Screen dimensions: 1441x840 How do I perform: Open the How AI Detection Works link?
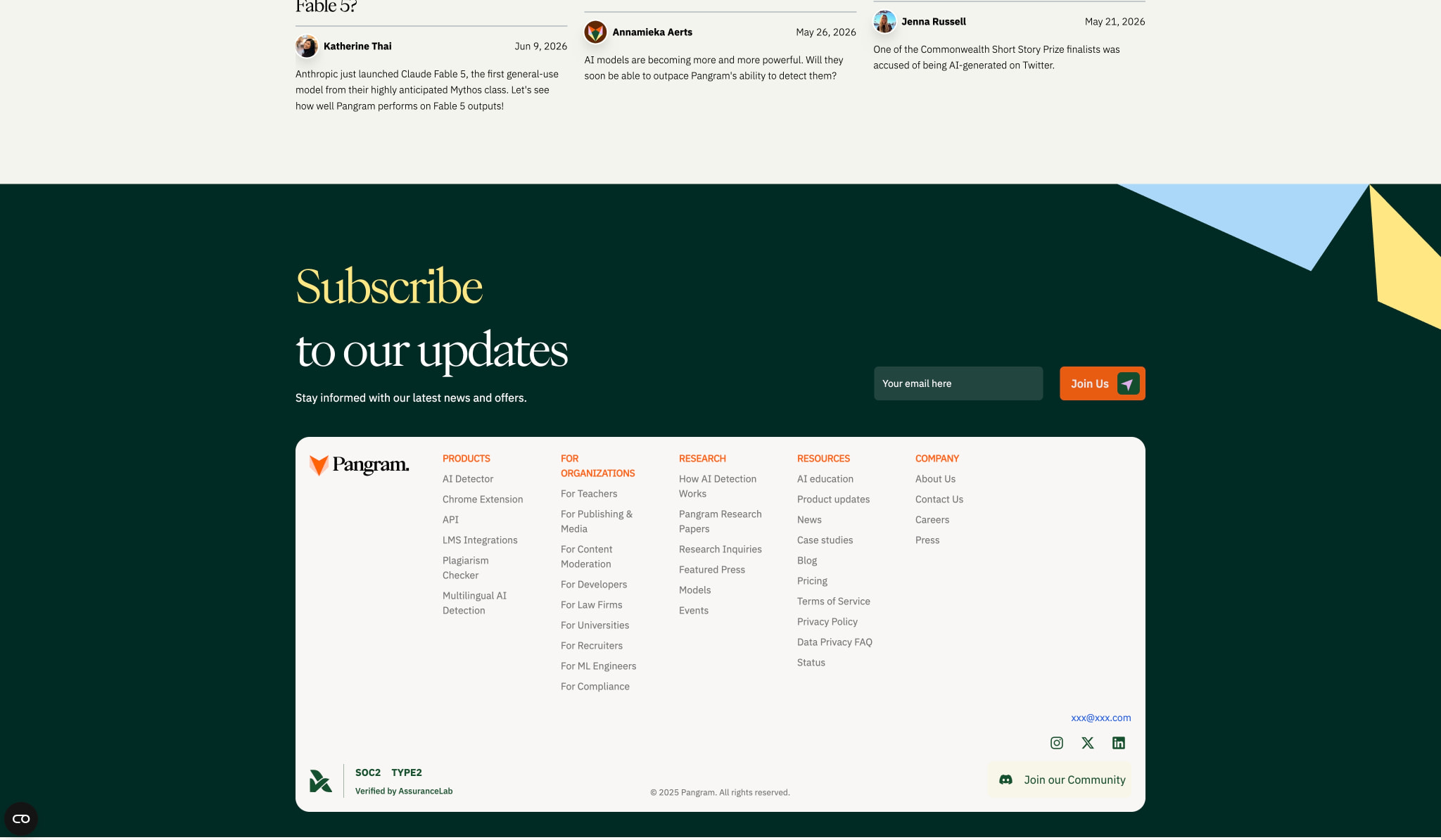coord(718,486)
